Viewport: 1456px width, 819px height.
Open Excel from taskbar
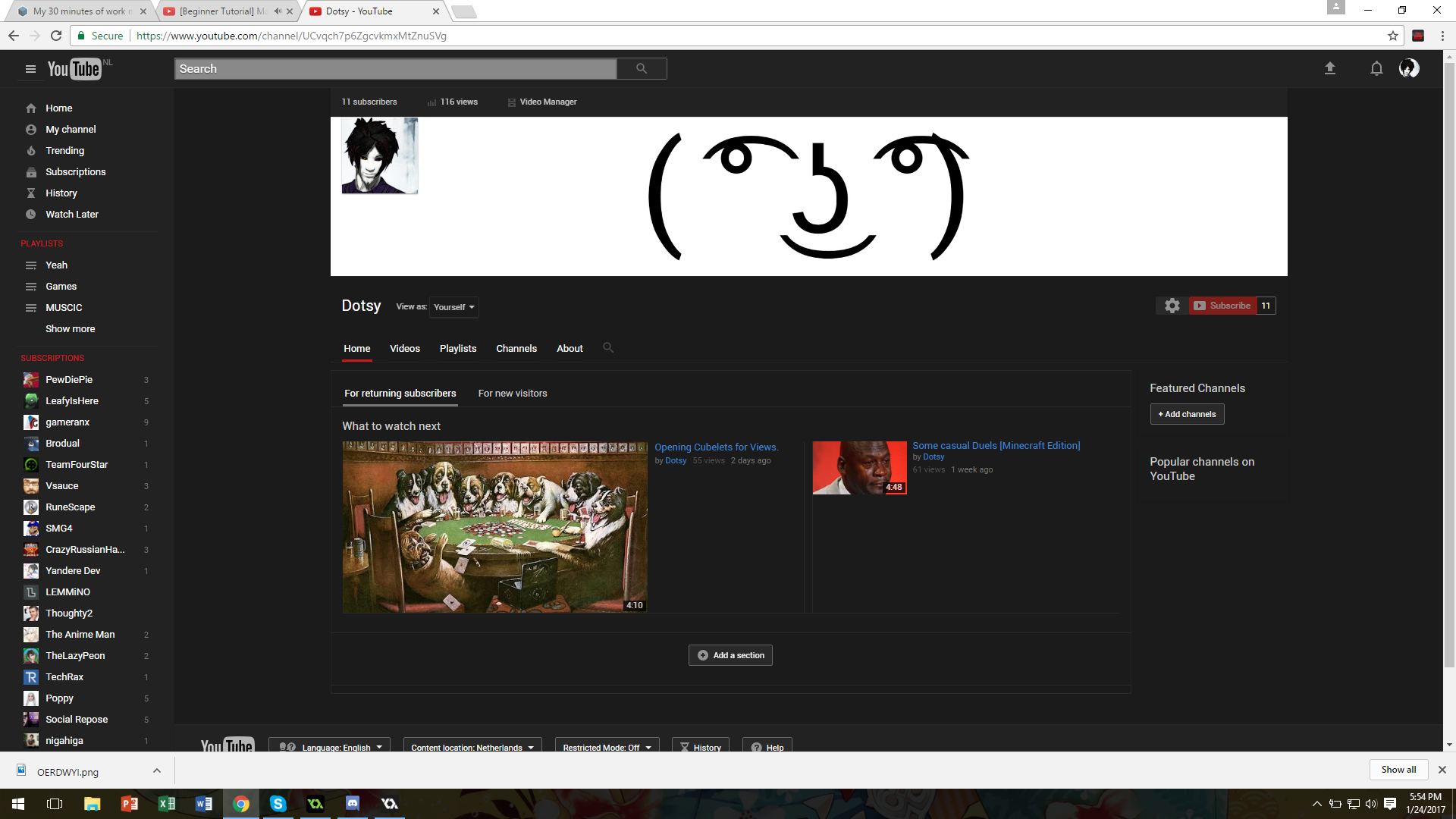(x=167, y=804)
